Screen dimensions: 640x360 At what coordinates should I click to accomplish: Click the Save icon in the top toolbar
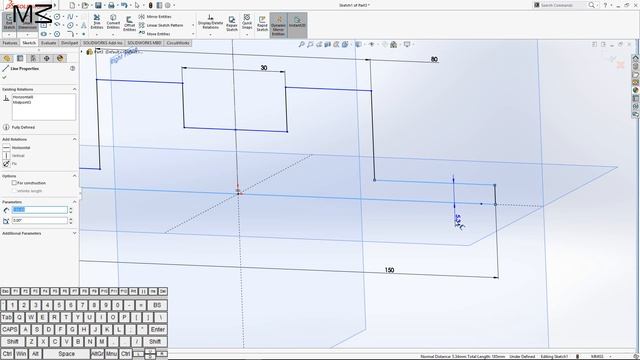click(x=98, y=5)
